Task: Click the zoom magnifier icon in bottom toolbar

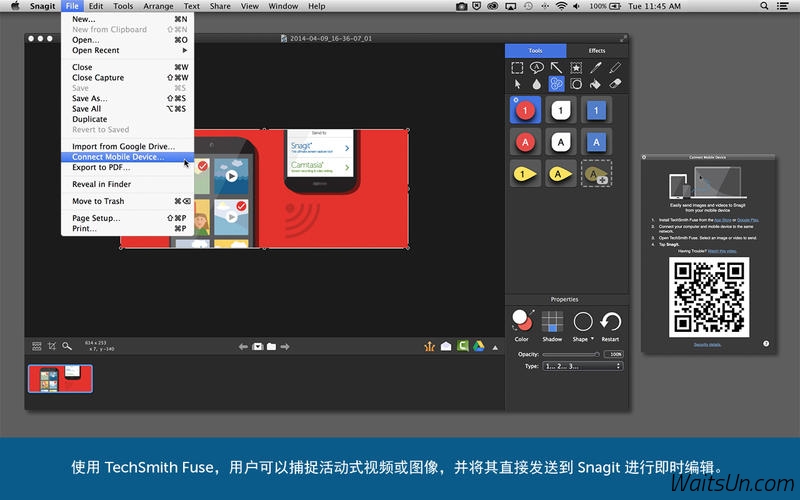Action: 67,346
